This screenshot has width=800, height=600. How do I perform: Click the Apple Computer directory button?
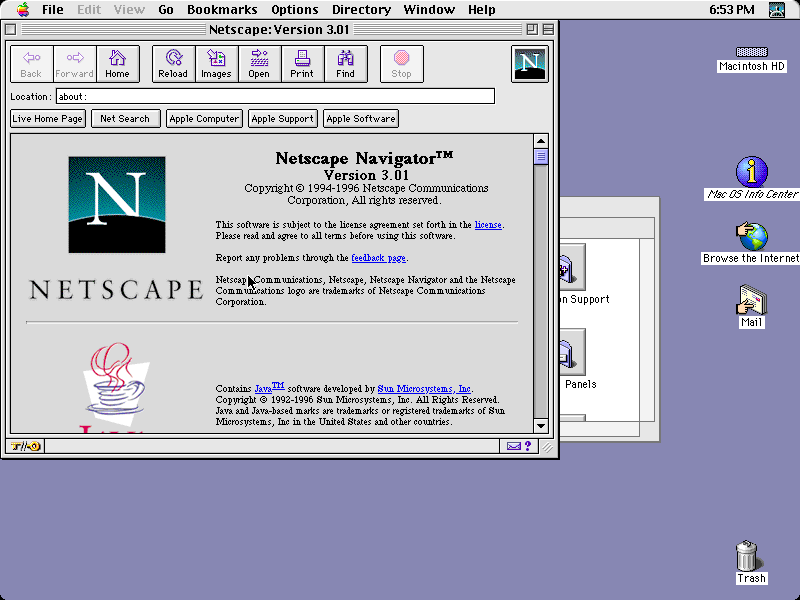click(x=204, y=118)
